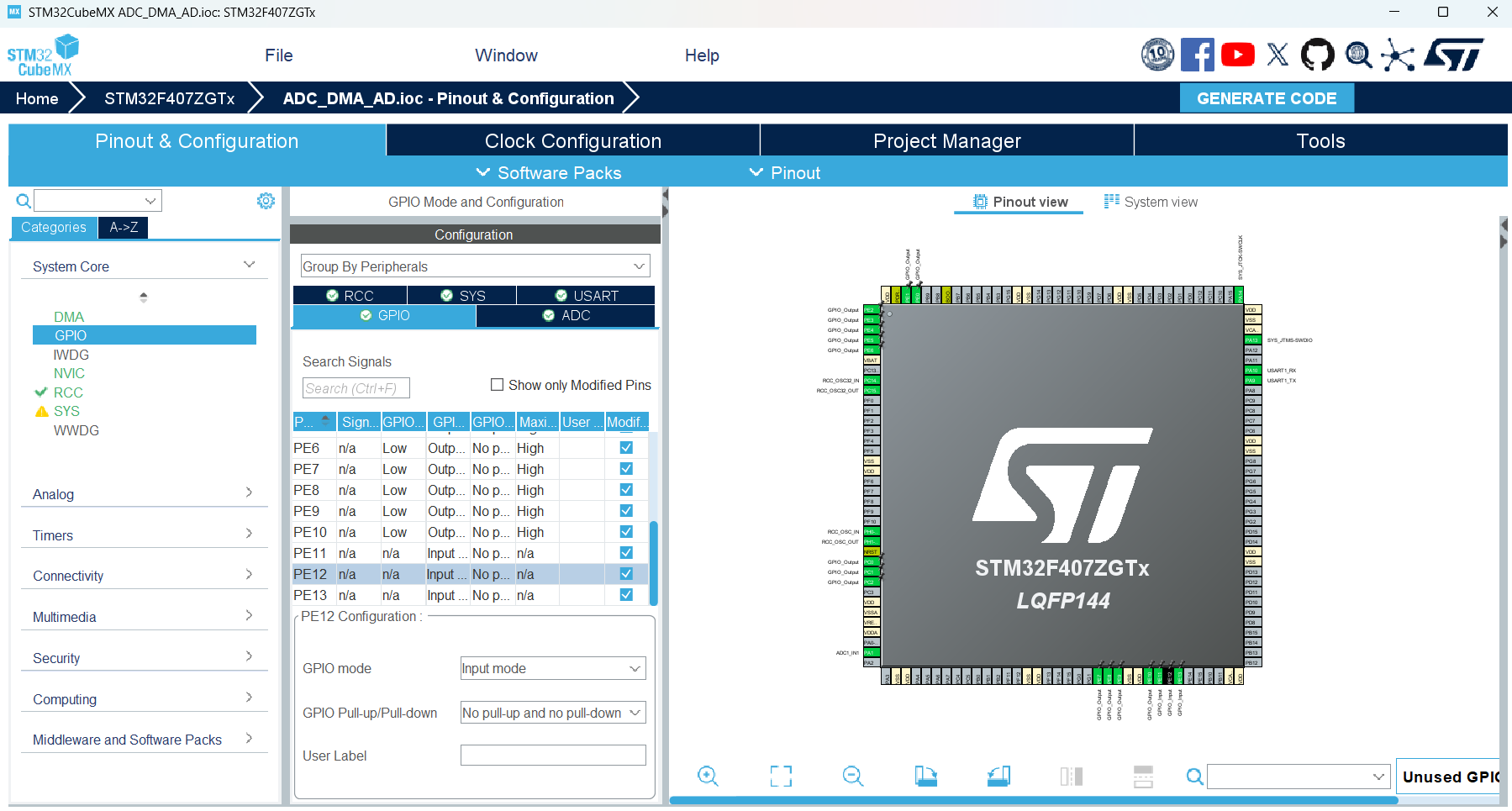
Task: Click the best fit view icon
Action: point(780,776)
